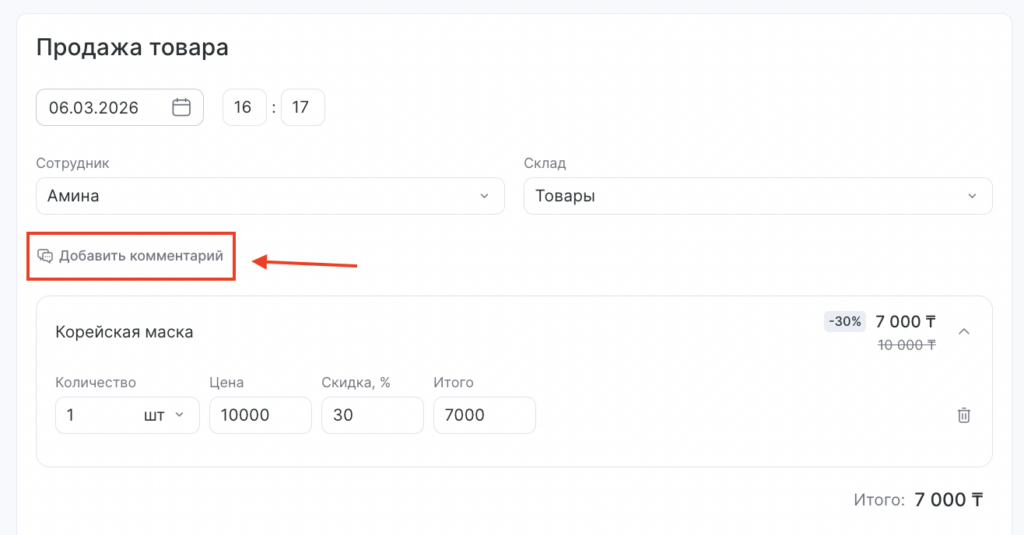Click the comment bubble icon
1024x535 pixels.
pos(45,256)
